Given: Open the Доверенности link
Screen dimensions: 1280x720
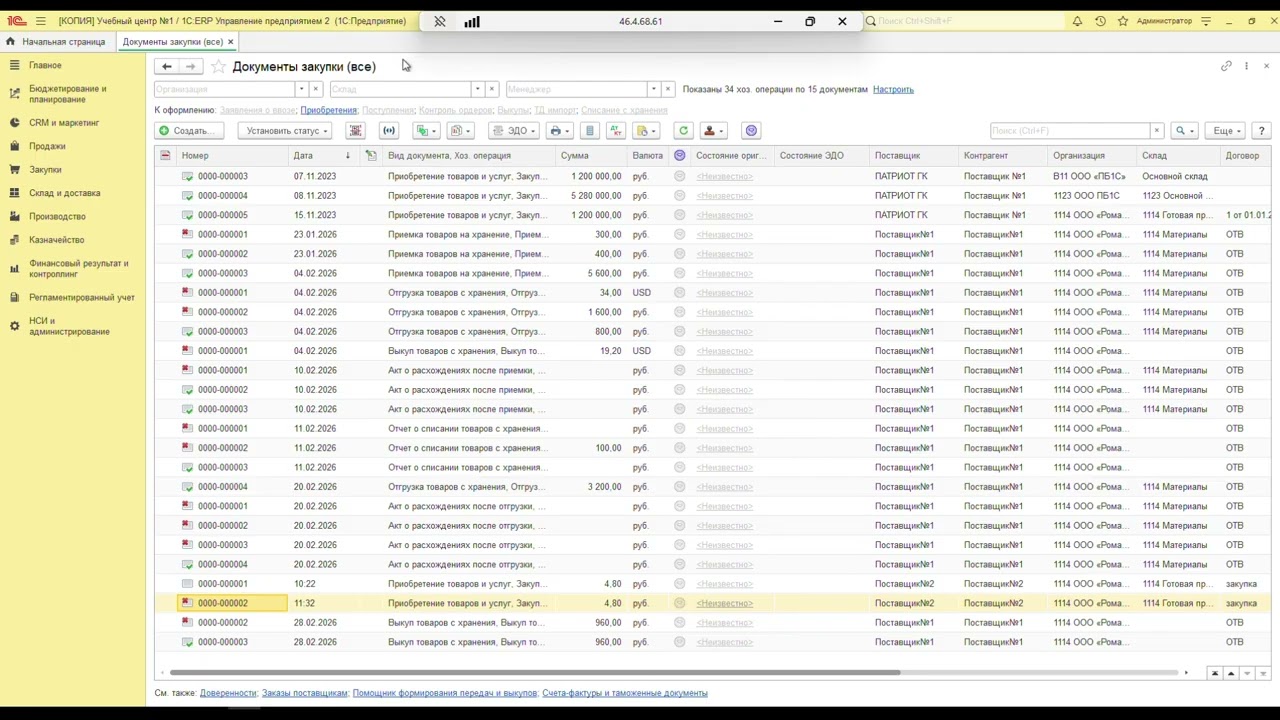Looking at the screenshot, I should tap(228, 693).
